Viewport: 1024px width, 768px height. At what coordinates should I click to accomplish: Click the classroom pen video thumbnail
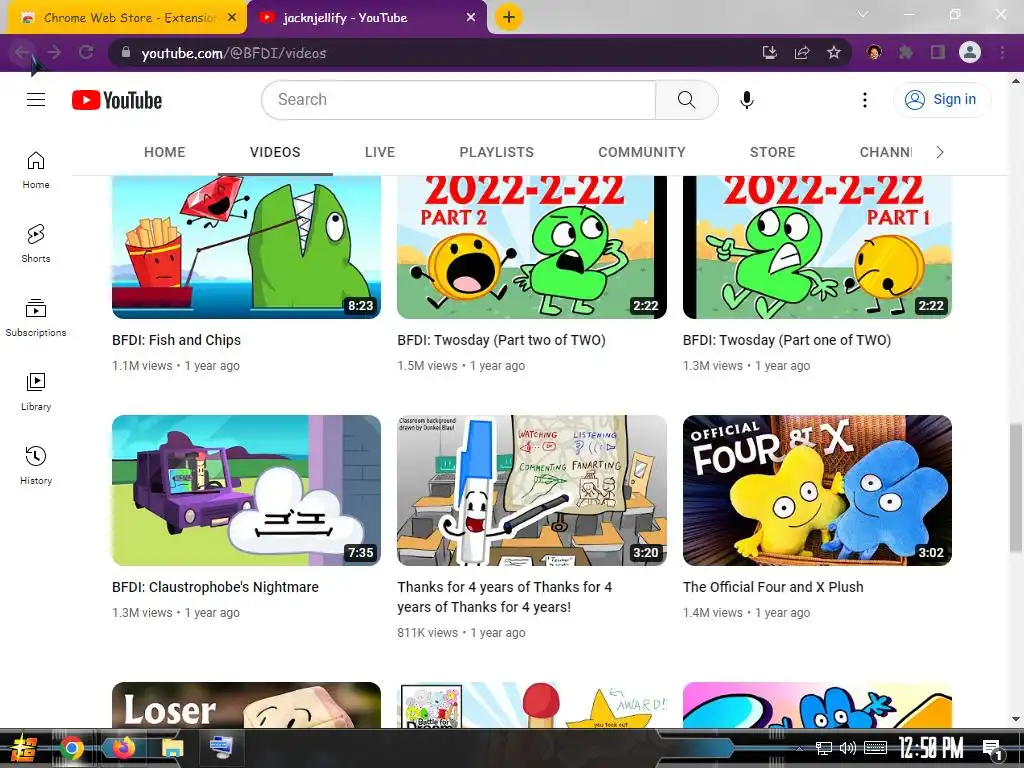tap(532, 490)
